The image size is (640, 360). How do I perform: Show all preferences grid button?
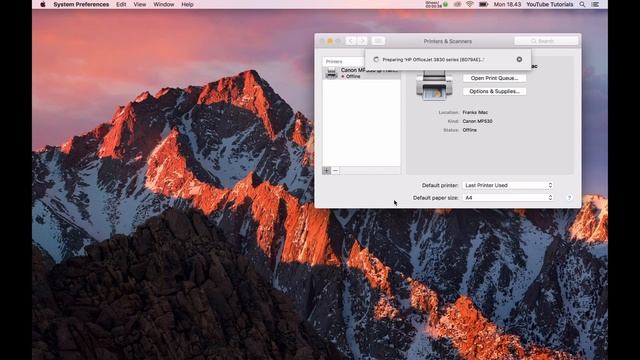[x=378, y=41]
